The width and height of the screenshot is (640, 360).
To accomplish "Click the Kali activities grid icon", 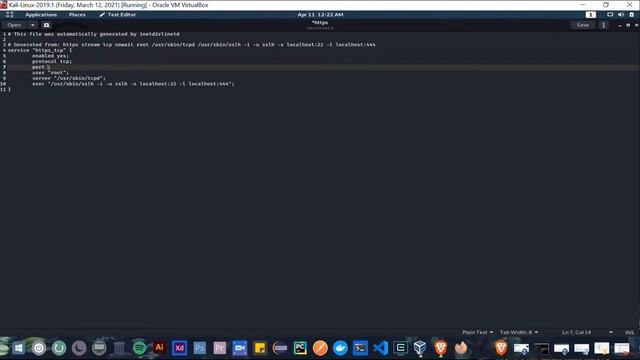I will coord(10,15).
